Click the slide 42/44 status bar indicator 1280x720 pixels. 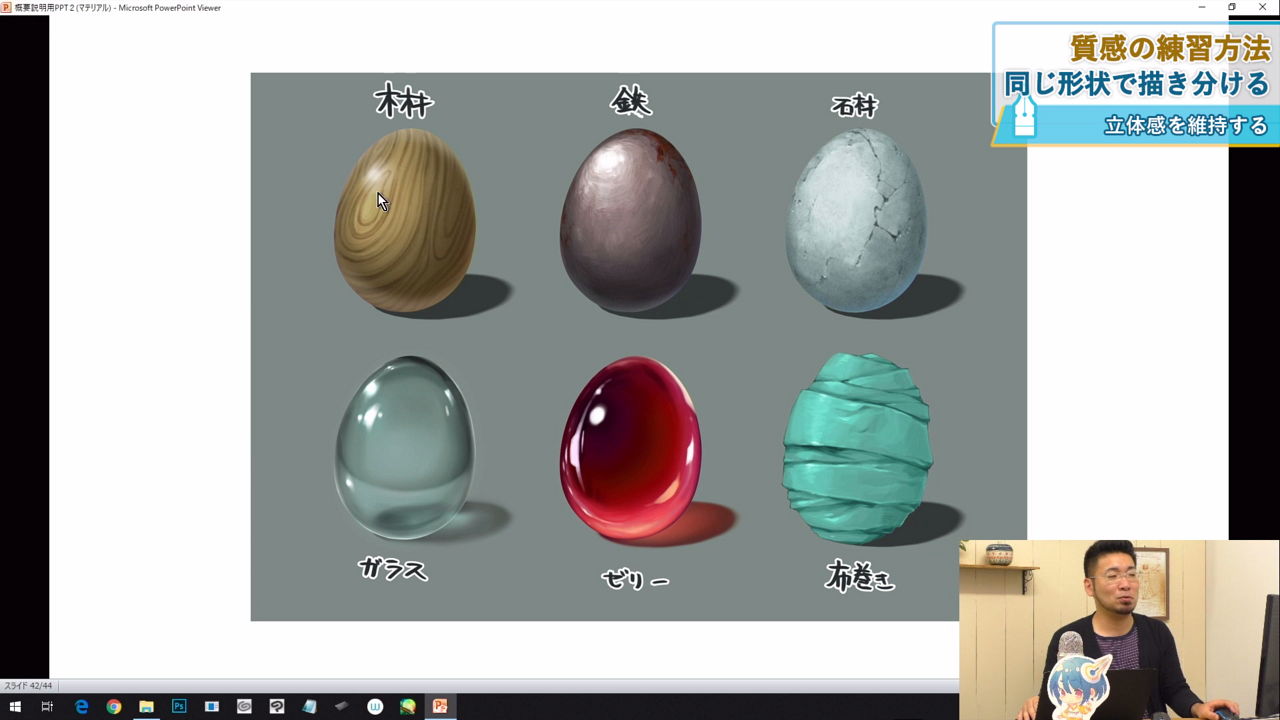coord(28,686)
